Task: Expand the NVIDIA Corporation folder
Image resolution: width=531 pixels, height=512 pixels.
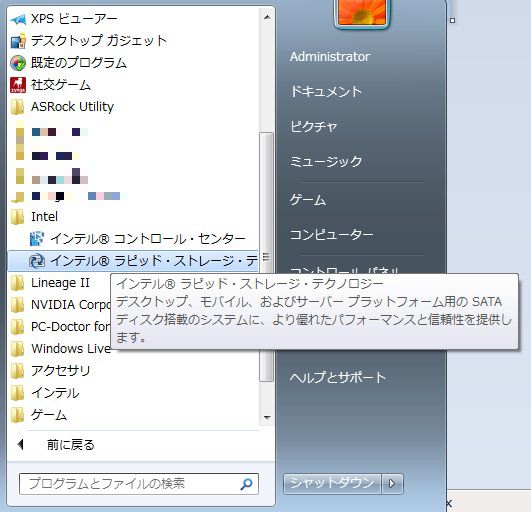Action: coord(60,305)
